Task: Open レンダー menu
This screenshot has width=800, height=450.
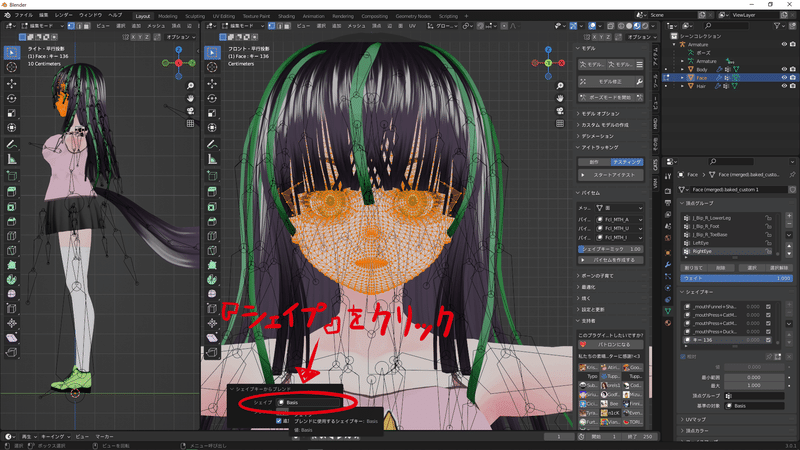Action: coord(63,15)
